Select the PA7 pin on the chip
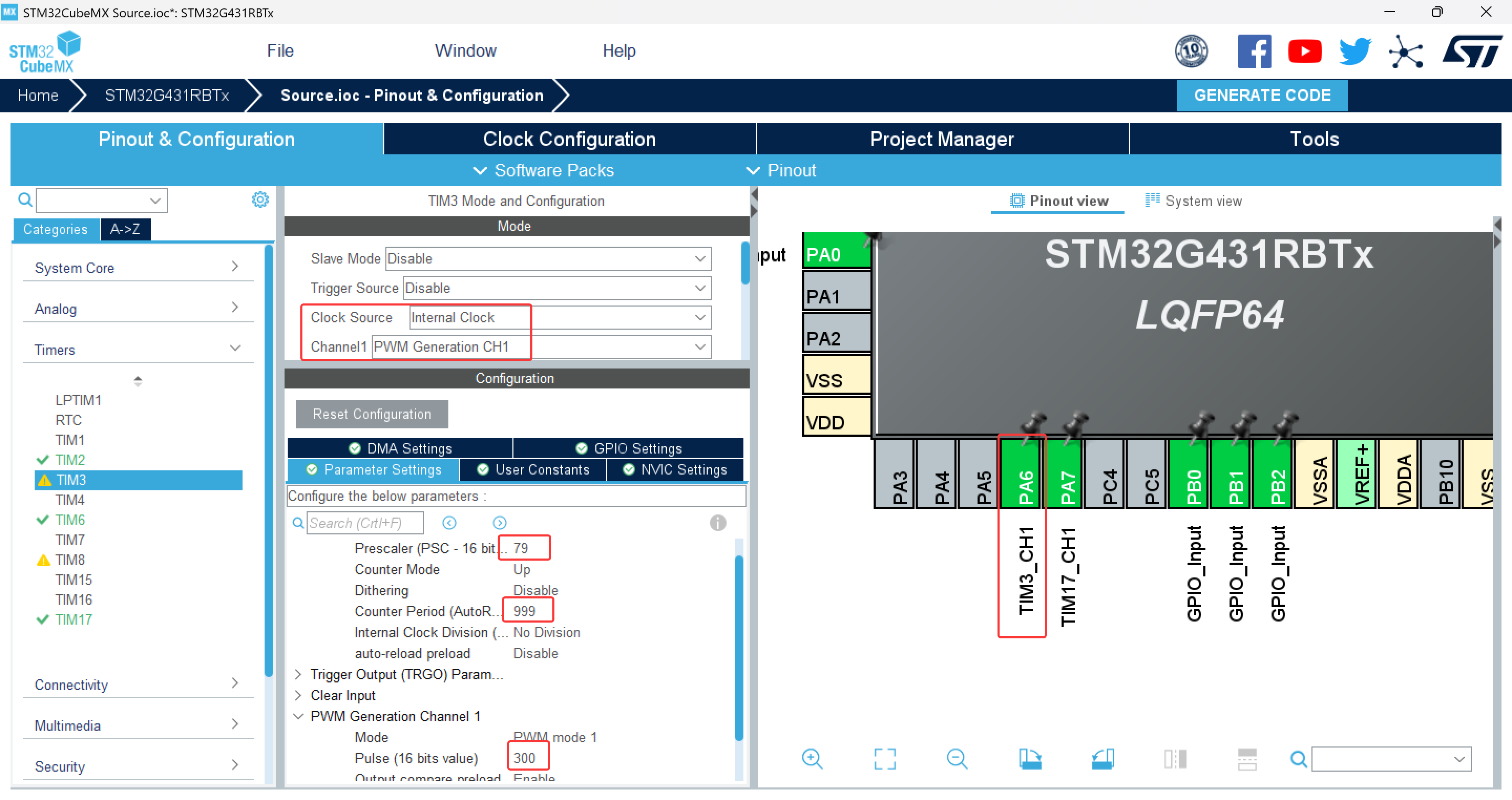Viewport: 1512px width, 800px height. pos(1063,473)
